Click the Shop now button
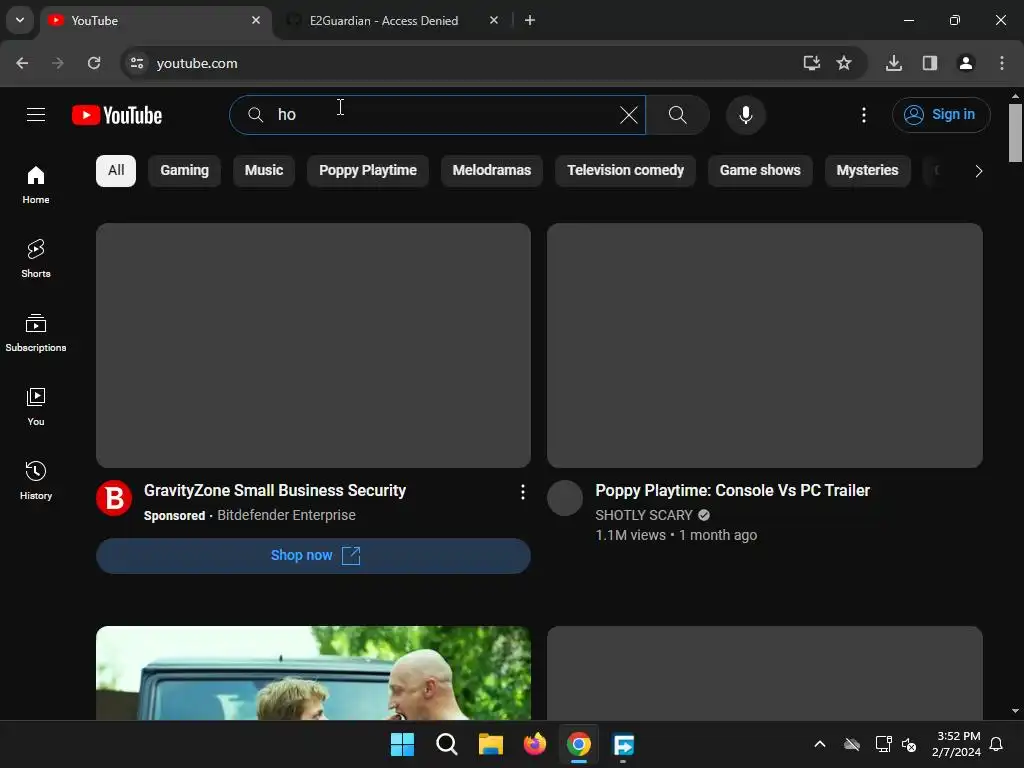Image resolution: width=1024 pixels, height=768 pixels. point(313,556)
